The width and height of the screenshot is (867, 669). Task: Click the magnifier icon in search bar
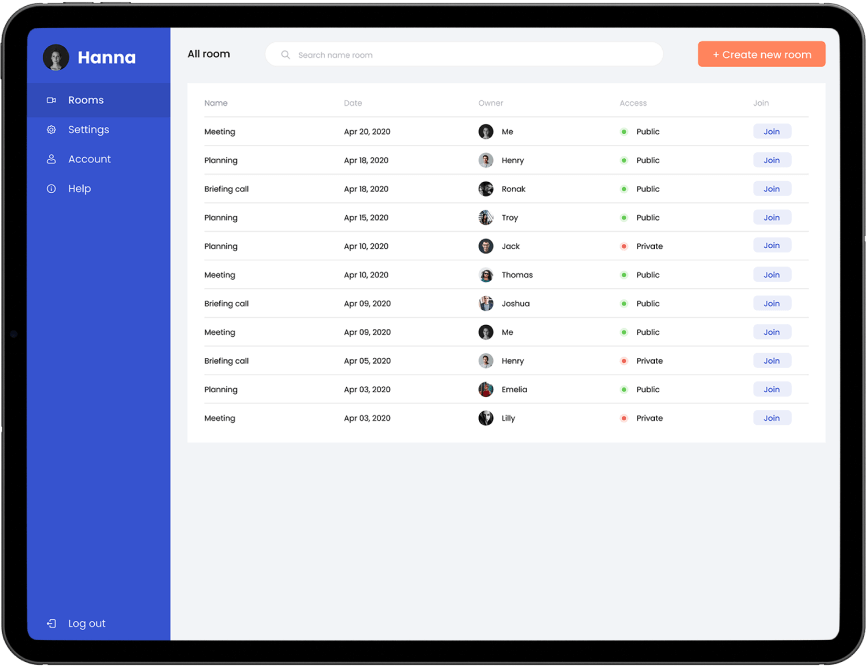tap(286, 55)
